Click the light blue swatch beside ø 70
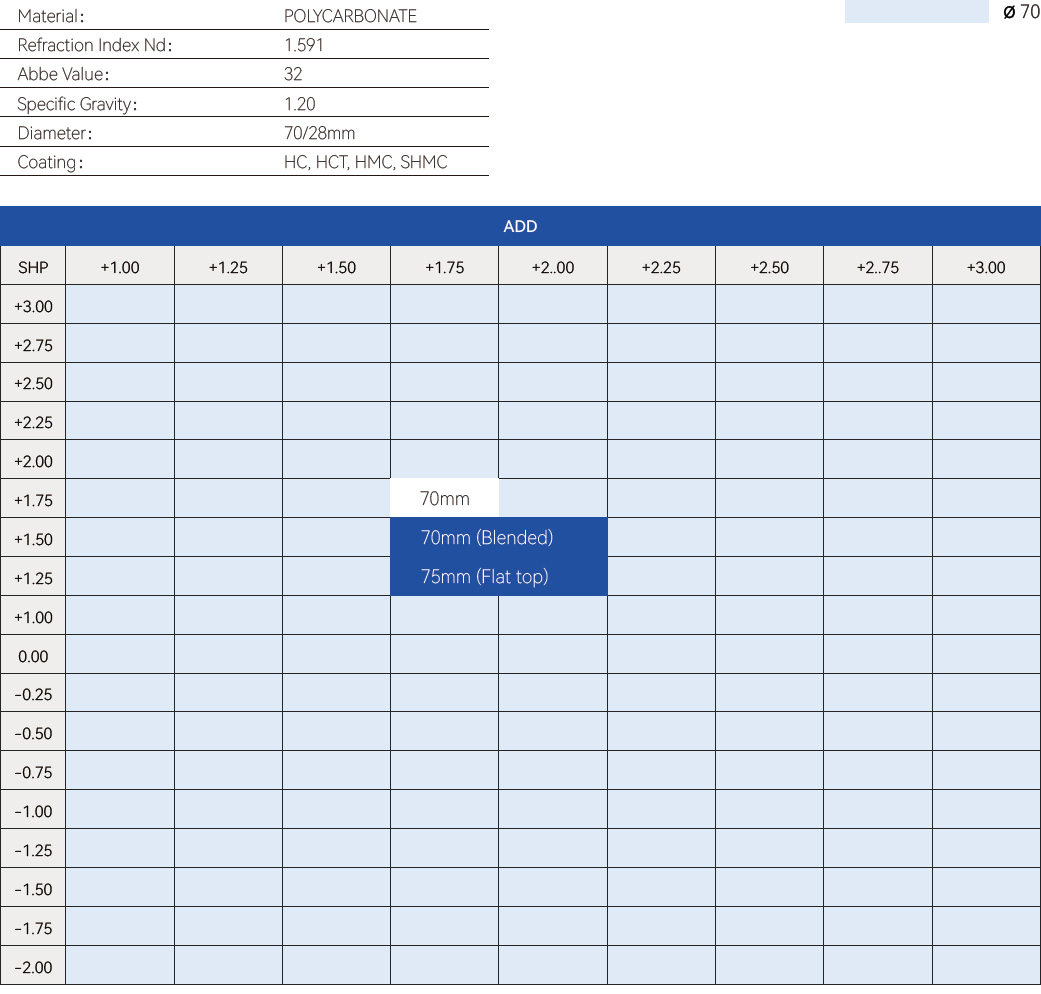The width and height of the screenshot is (1041, 994). pos(915,12)
